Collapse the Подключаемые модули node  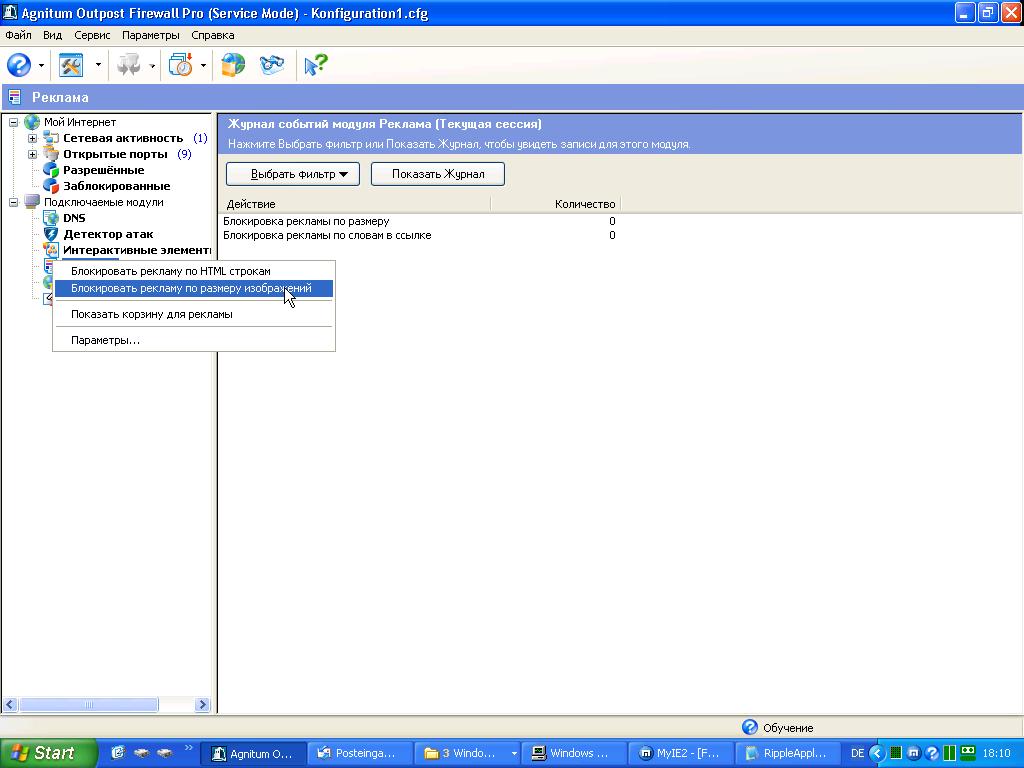pos(13,202)
